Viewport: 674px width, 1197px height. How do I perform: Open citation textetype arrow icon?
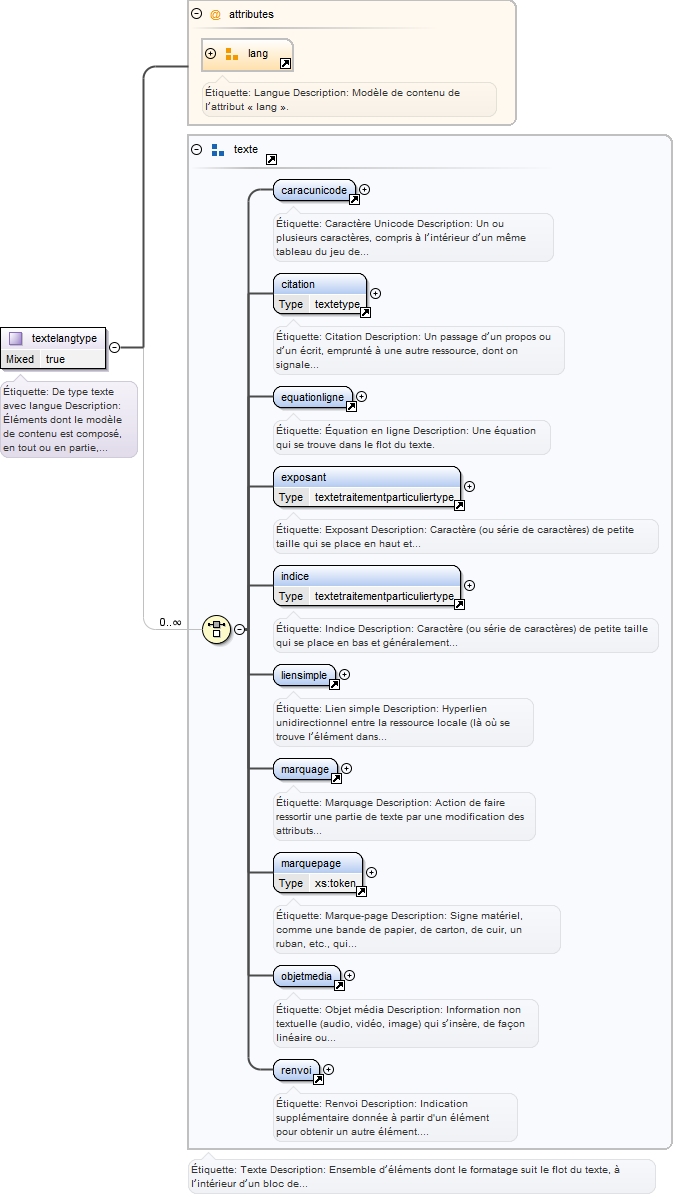[x=365, y=312]
